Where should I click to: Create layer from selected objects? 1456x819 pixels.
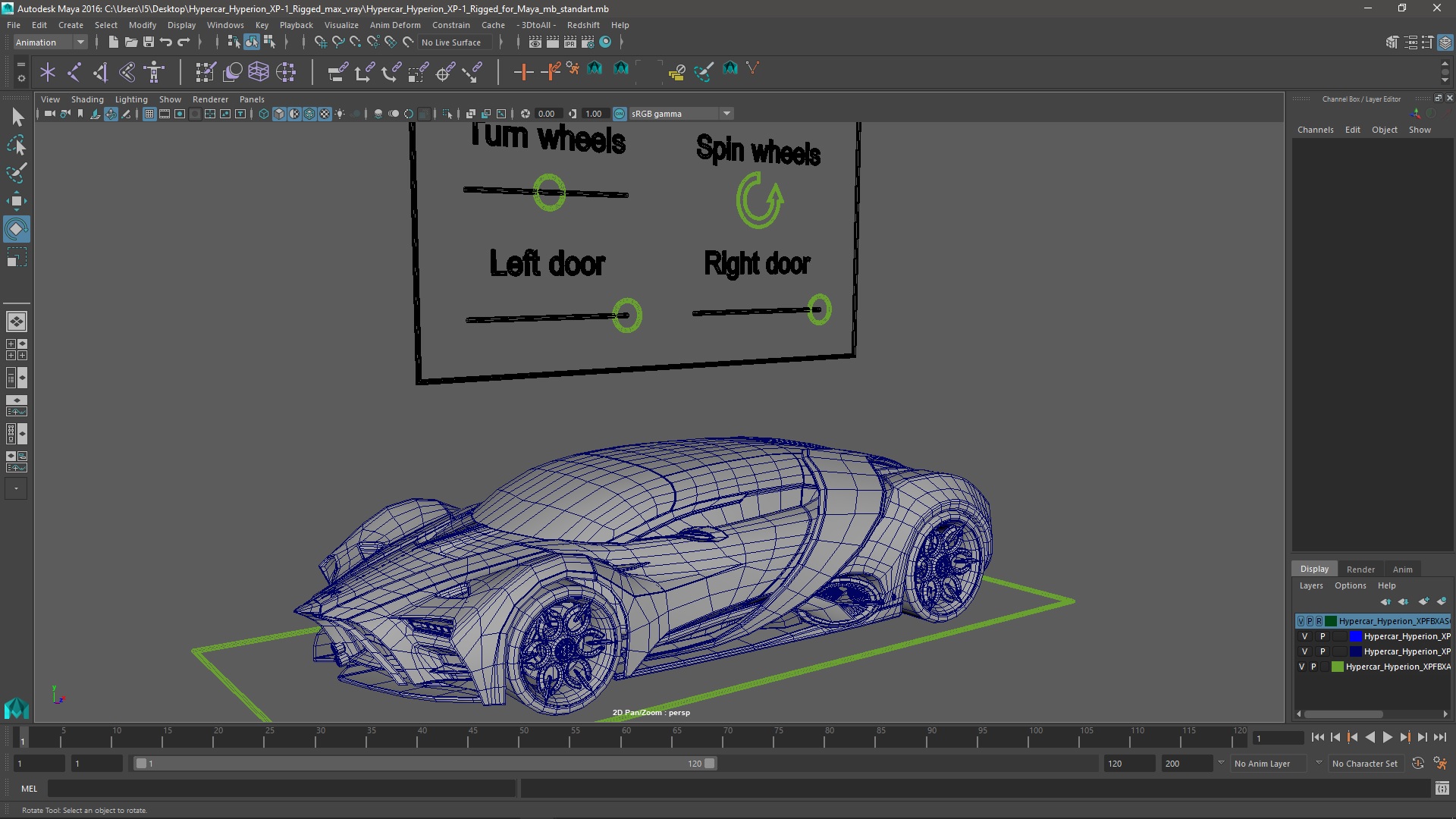tap(1442, 601)
